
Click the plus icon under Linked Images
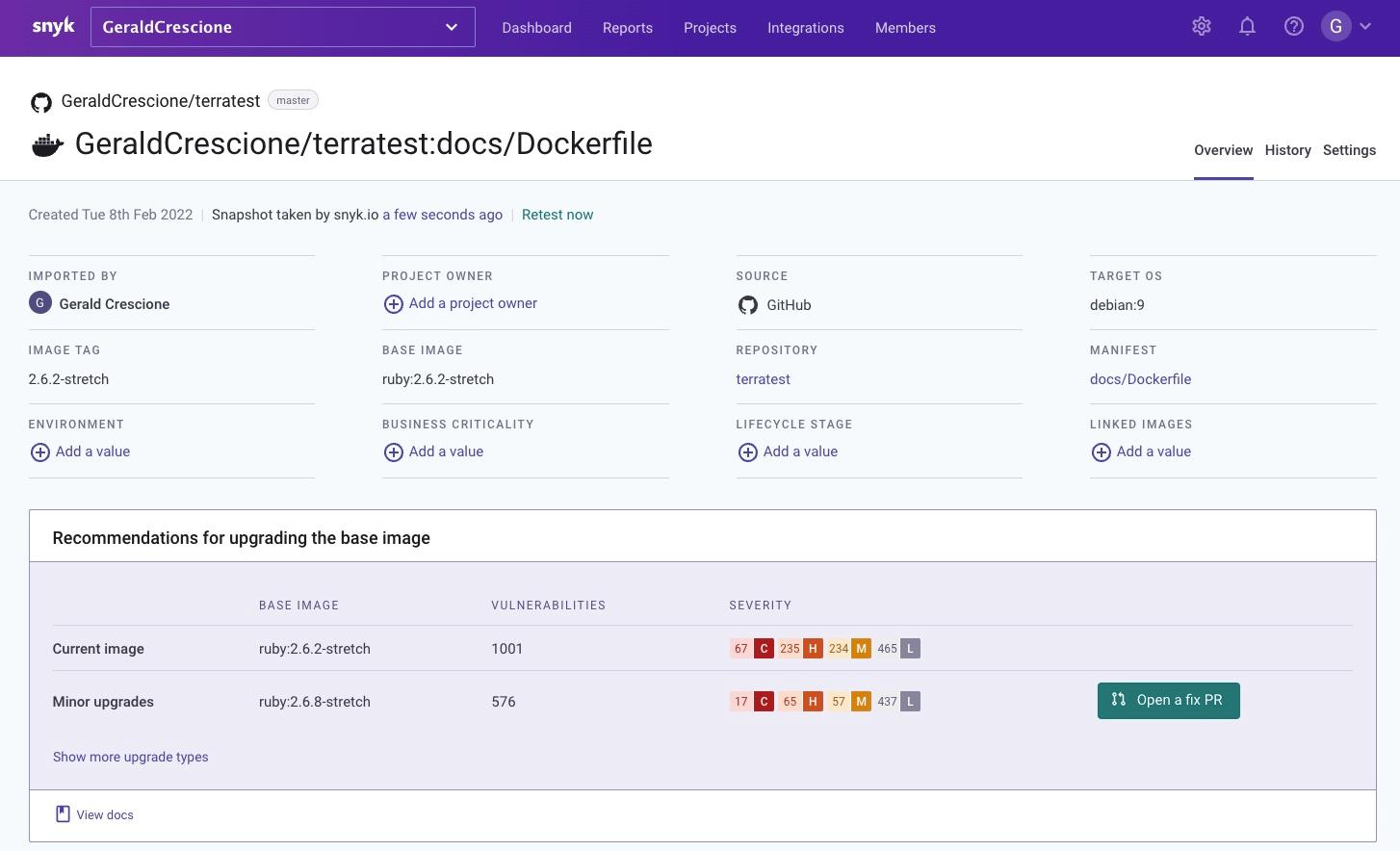point(1101,452)
